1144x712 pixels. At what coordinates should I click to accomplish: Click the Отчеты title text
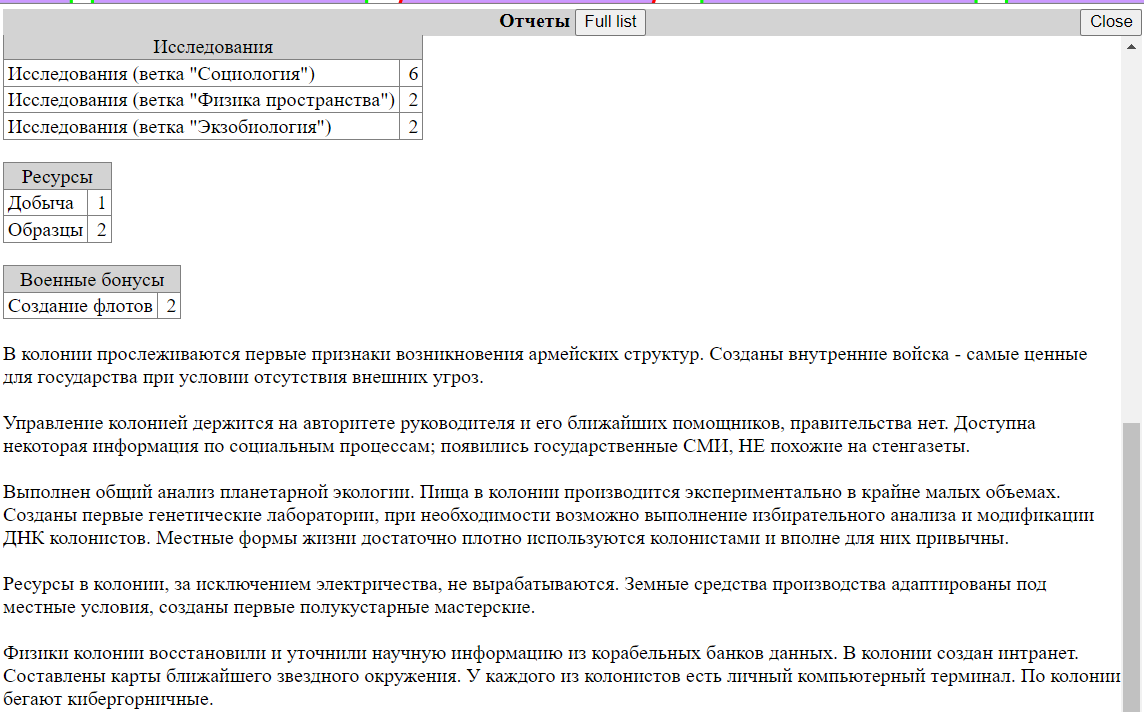point(534,22)
